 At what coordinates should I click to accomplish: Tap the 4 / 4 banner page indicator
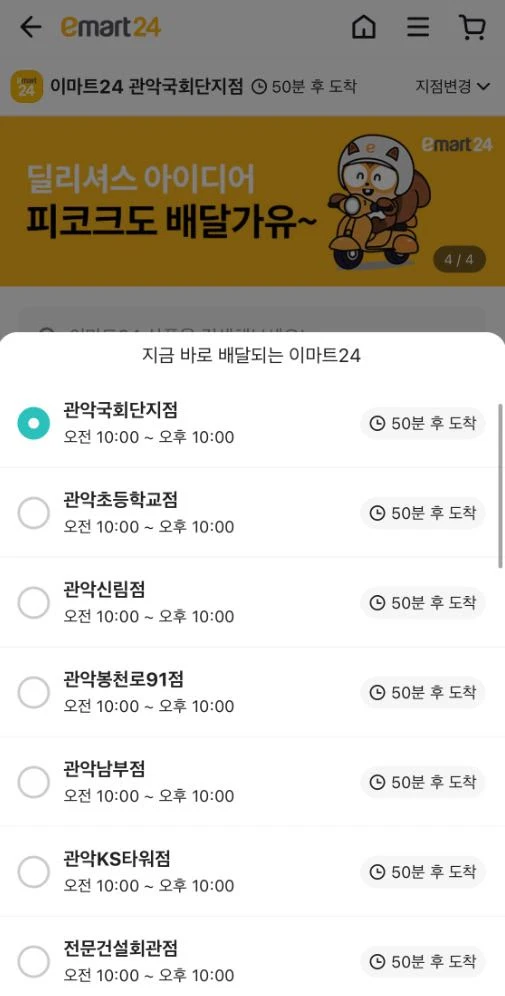point(459,260)
